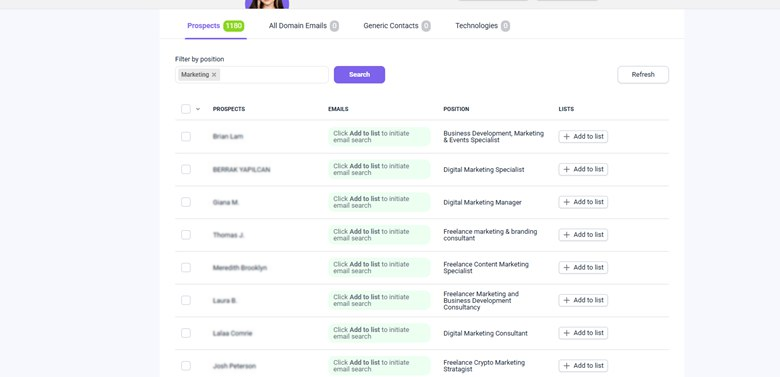
Task: Add Lalaa Comrie to a list
Action: point(583,333)
